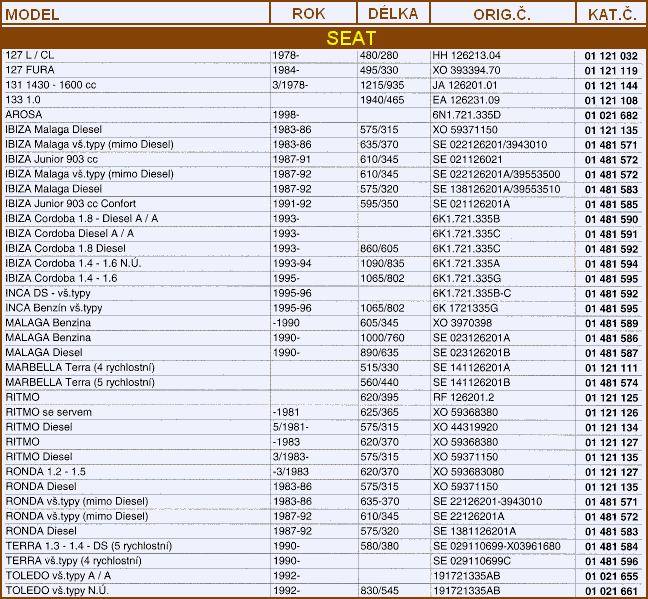Click length value 860/605
This screenshot has width=648, height=599.
point(379,249)
